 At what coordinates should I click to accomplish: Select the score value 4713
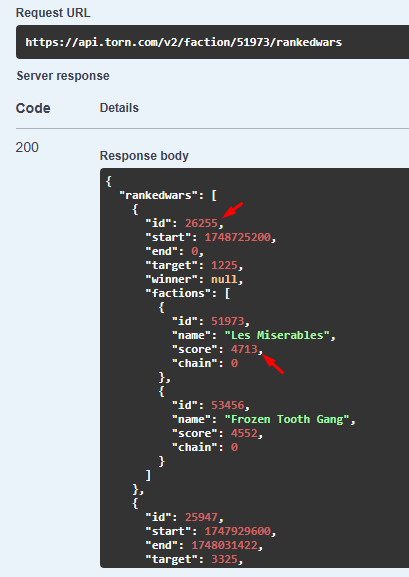click(x=244, y=349)
